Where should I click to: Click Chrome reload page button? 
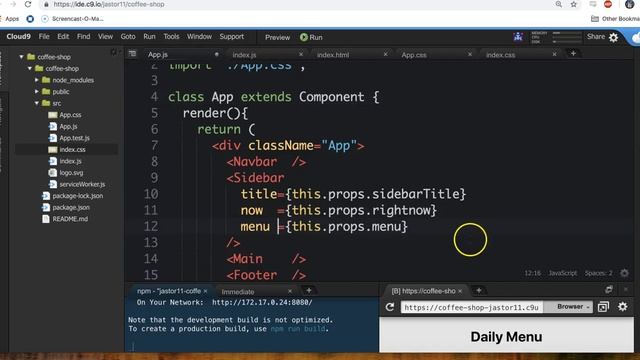pos(28,4)
